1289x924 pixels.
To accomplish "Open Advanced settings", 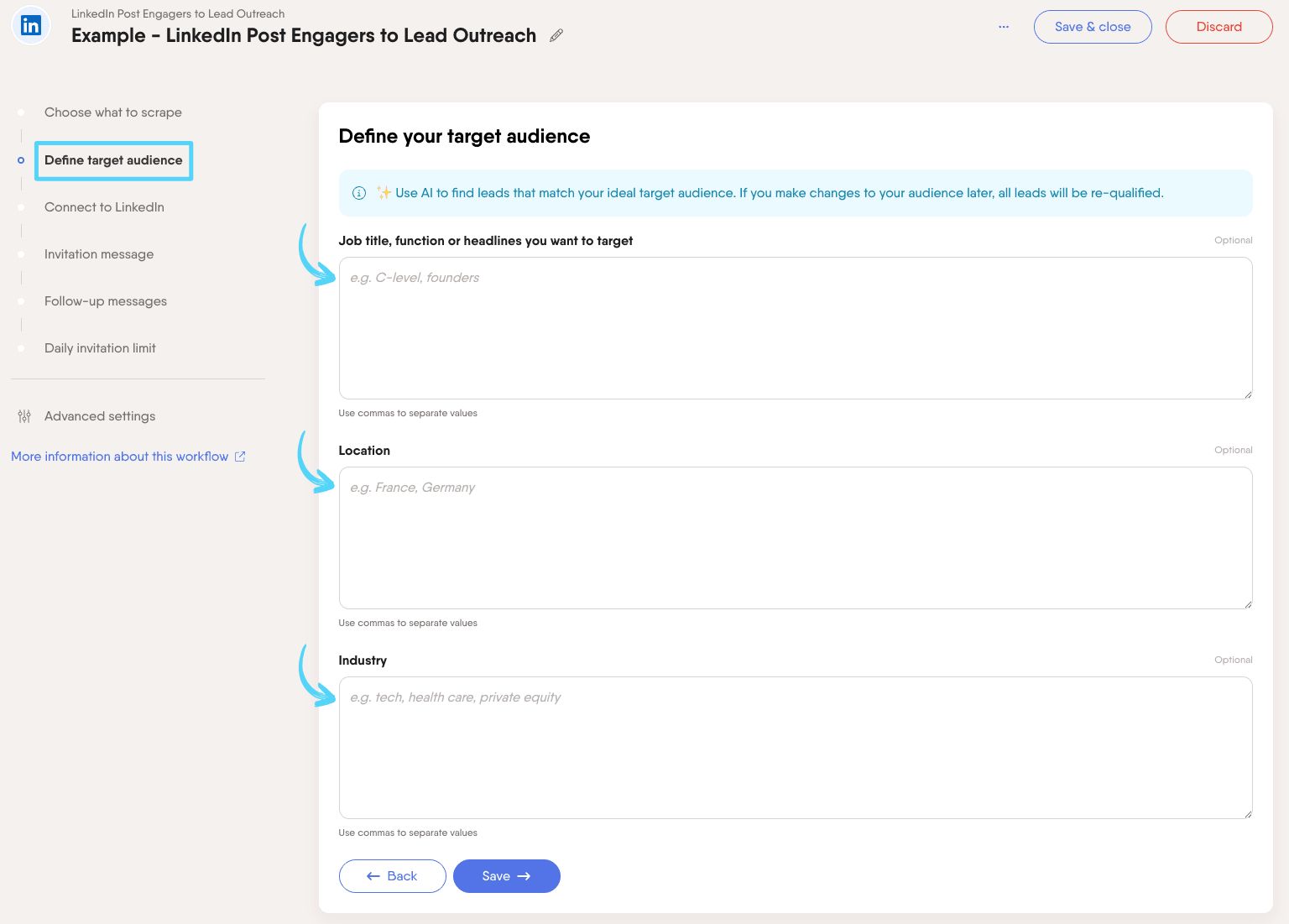I will point(100,416).
